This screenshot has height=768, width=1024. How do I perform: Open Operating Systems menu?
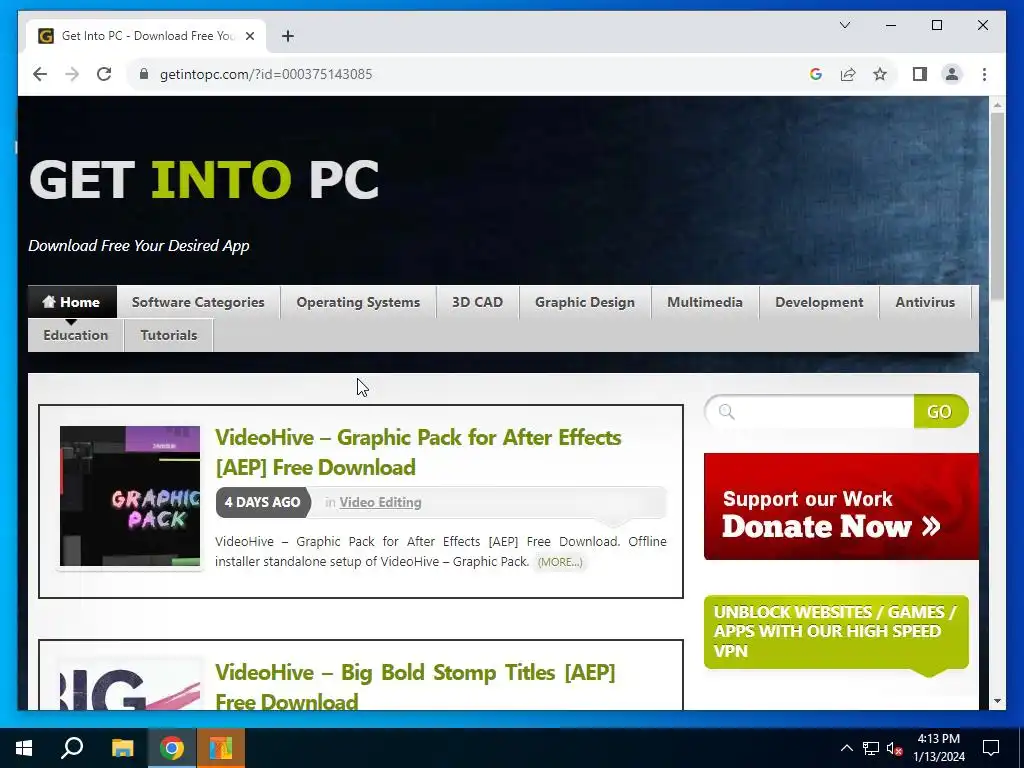coord(358,302)
